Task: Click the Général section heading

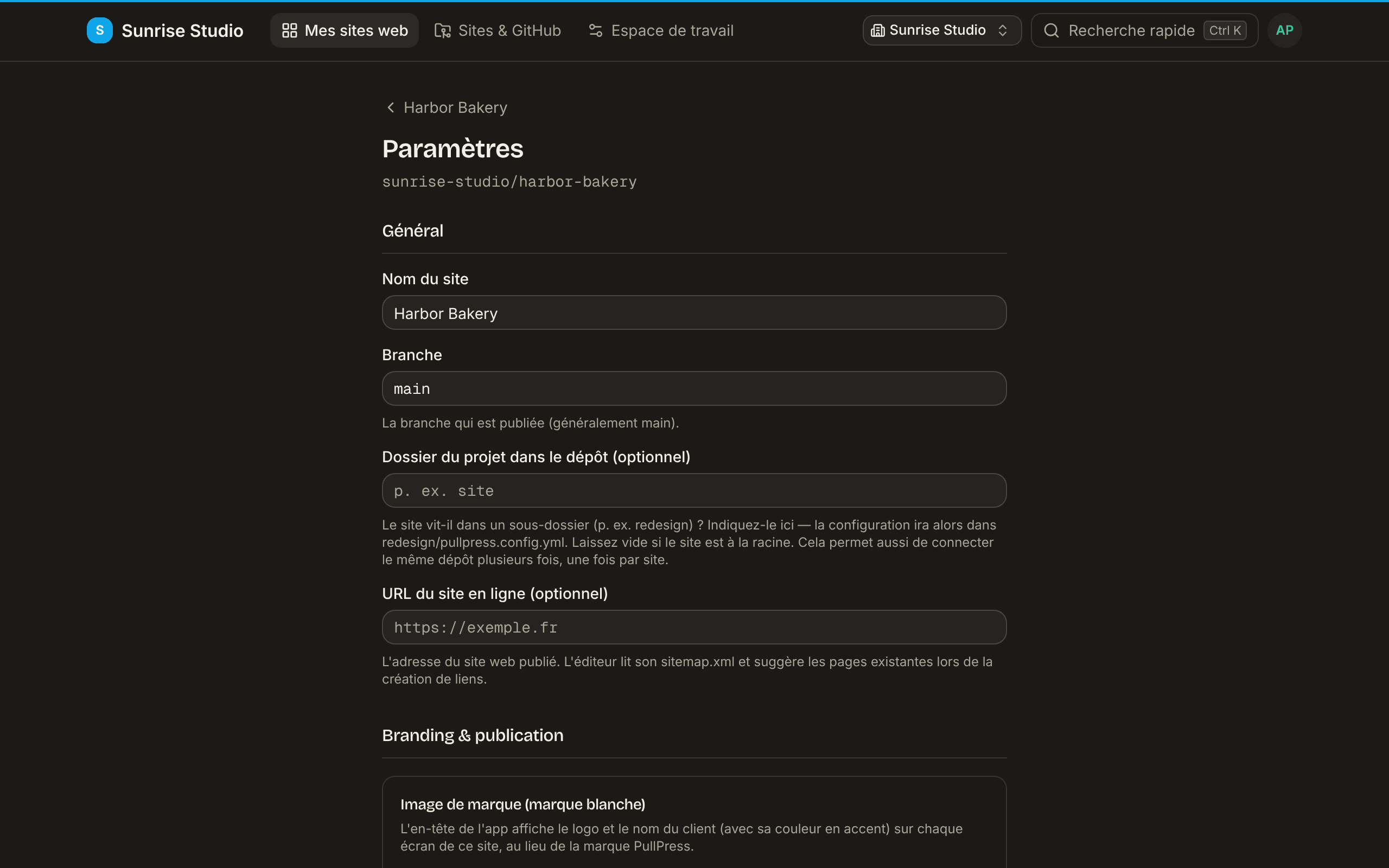Action: tap(413, 231)
